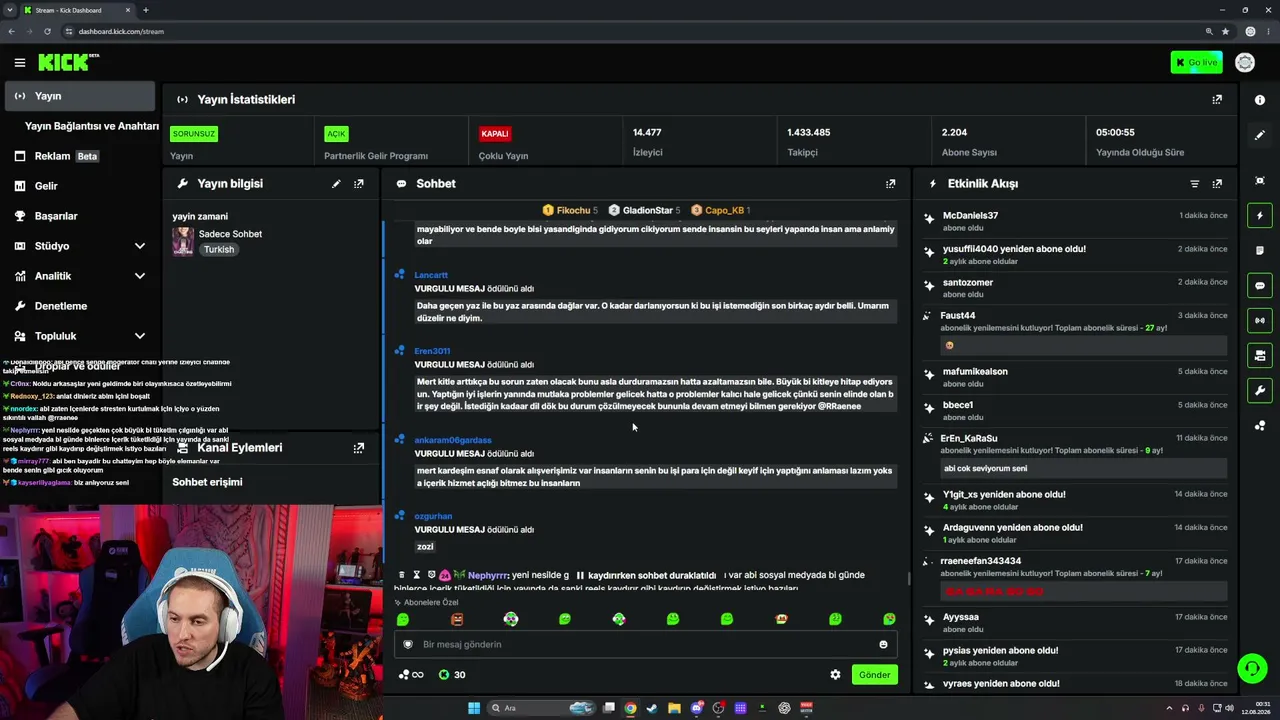Image resolution: width=1280 pixels, height=720 pixels.
Task: Toggle the camera preview panel in right sidebar
Action: coord(1260,356)
